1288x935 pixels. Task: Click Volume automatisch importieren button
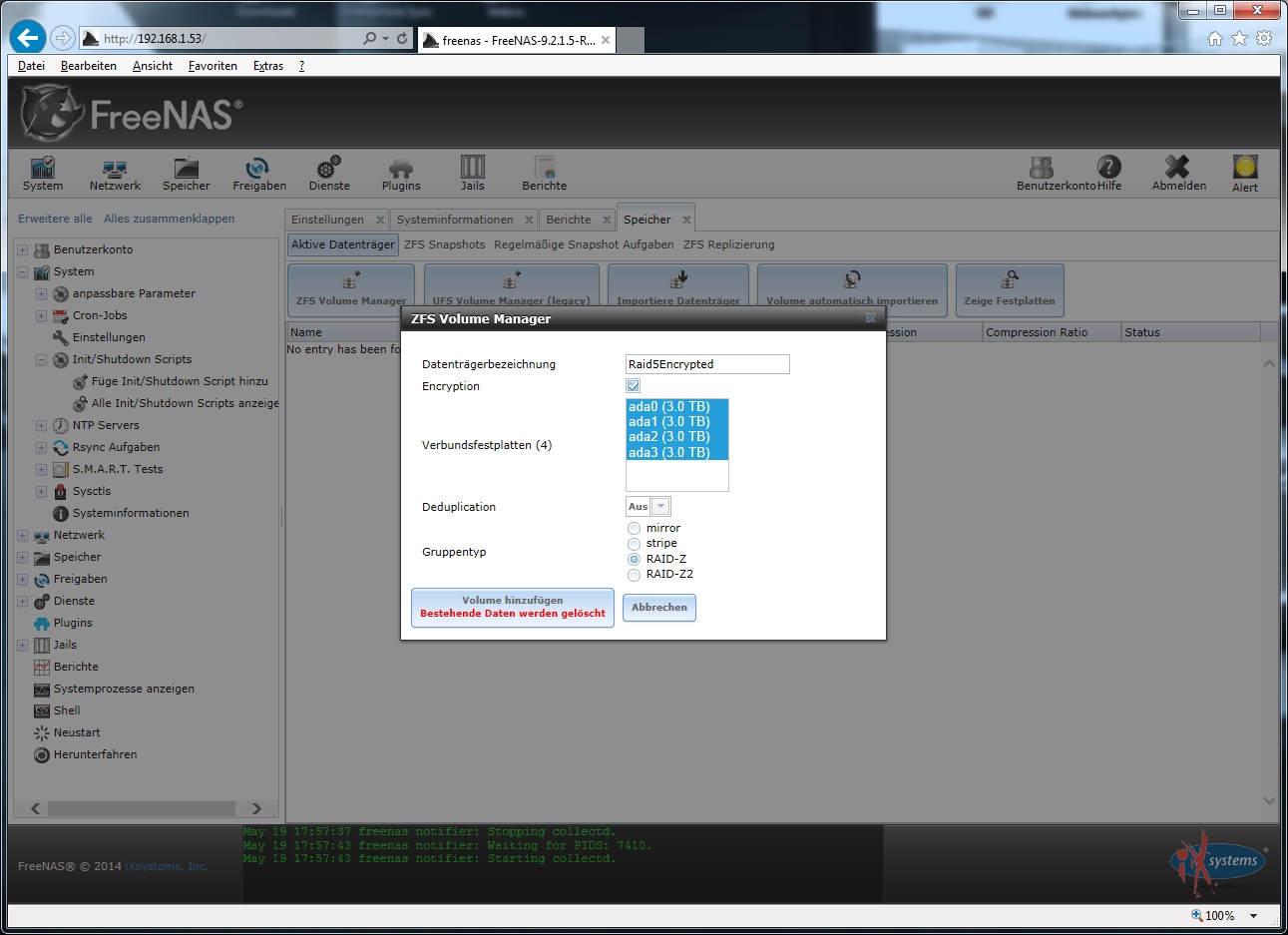coord(852,290)
